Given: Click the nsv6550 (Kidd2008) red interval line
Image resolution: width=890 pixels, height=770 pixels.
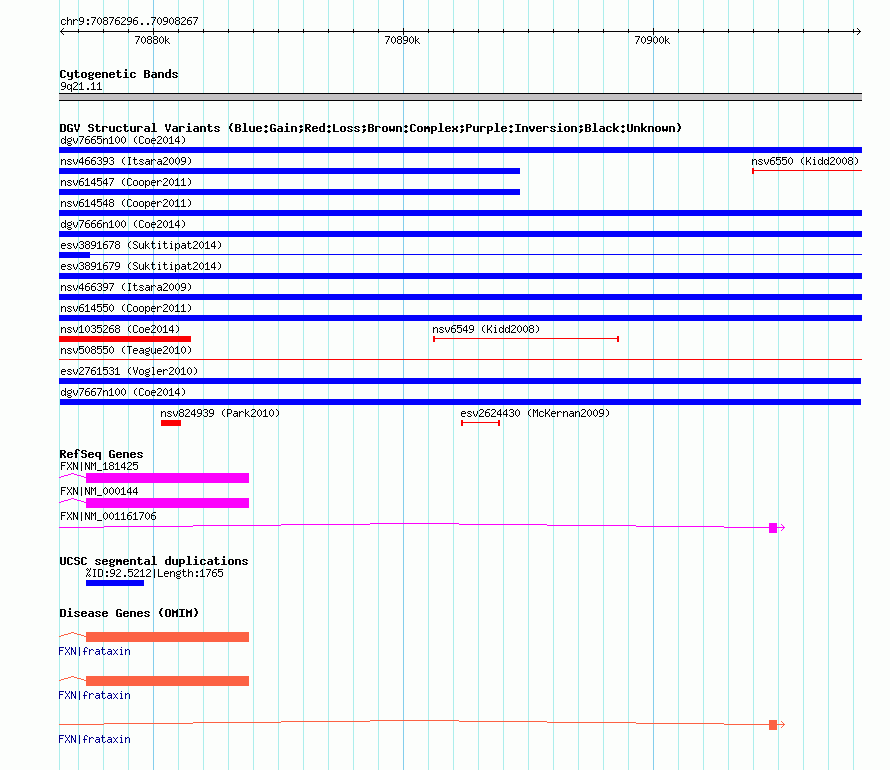Looking at the screenshot, I should 807,171.
